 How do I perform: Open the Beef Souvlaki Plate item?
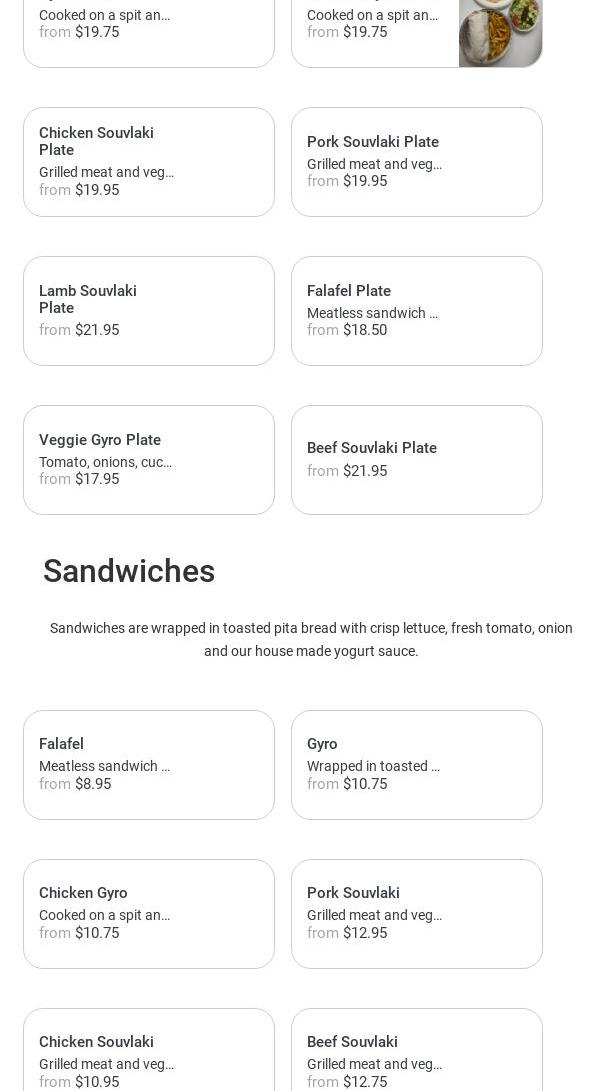416,460
